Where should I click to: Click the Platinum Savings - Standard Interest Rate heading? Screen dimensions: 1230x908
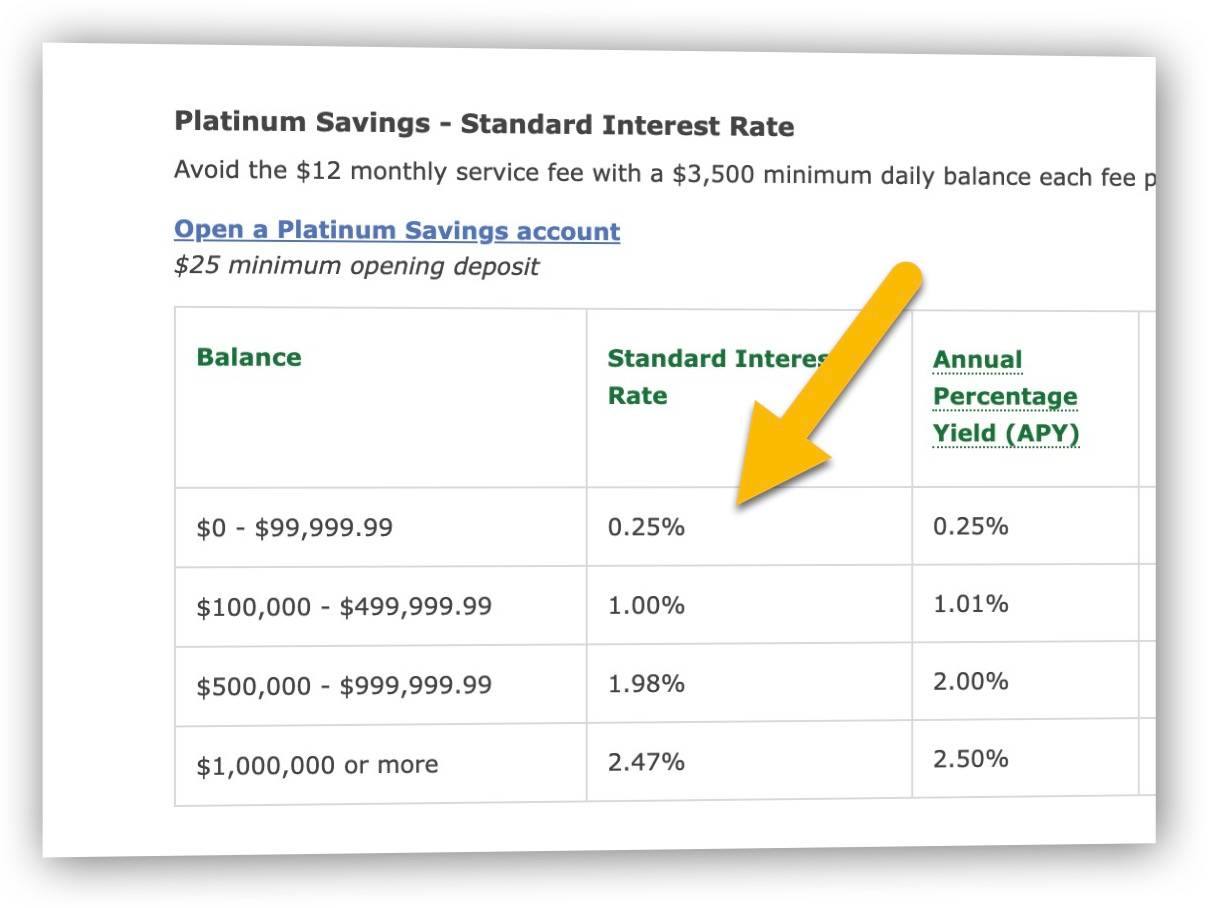[484, 124]
